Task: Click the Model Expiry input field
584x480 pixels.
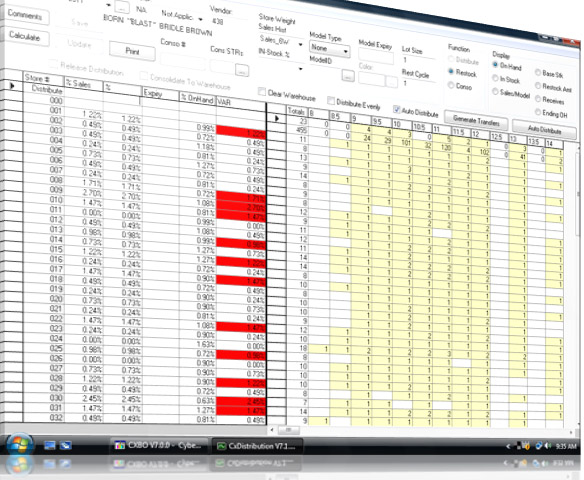Action: click(376, 57)
